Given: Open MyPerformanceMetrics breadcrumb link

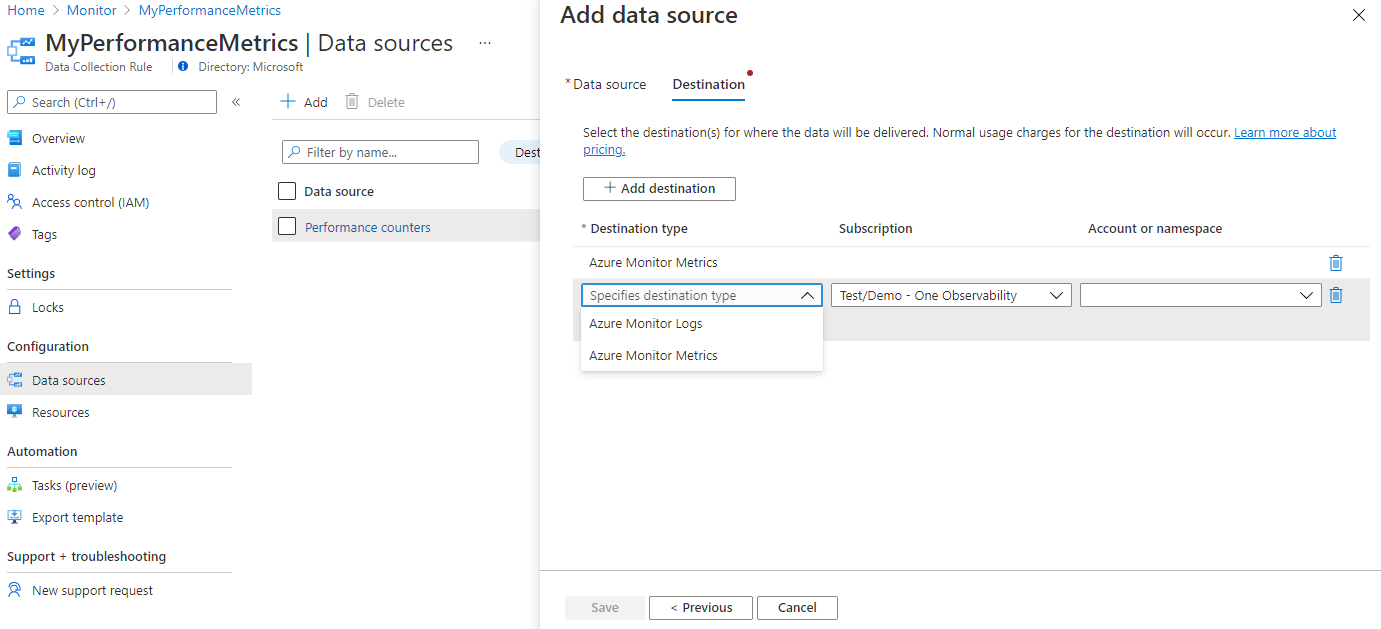Looking at the screenshot, I should [210, 10].
